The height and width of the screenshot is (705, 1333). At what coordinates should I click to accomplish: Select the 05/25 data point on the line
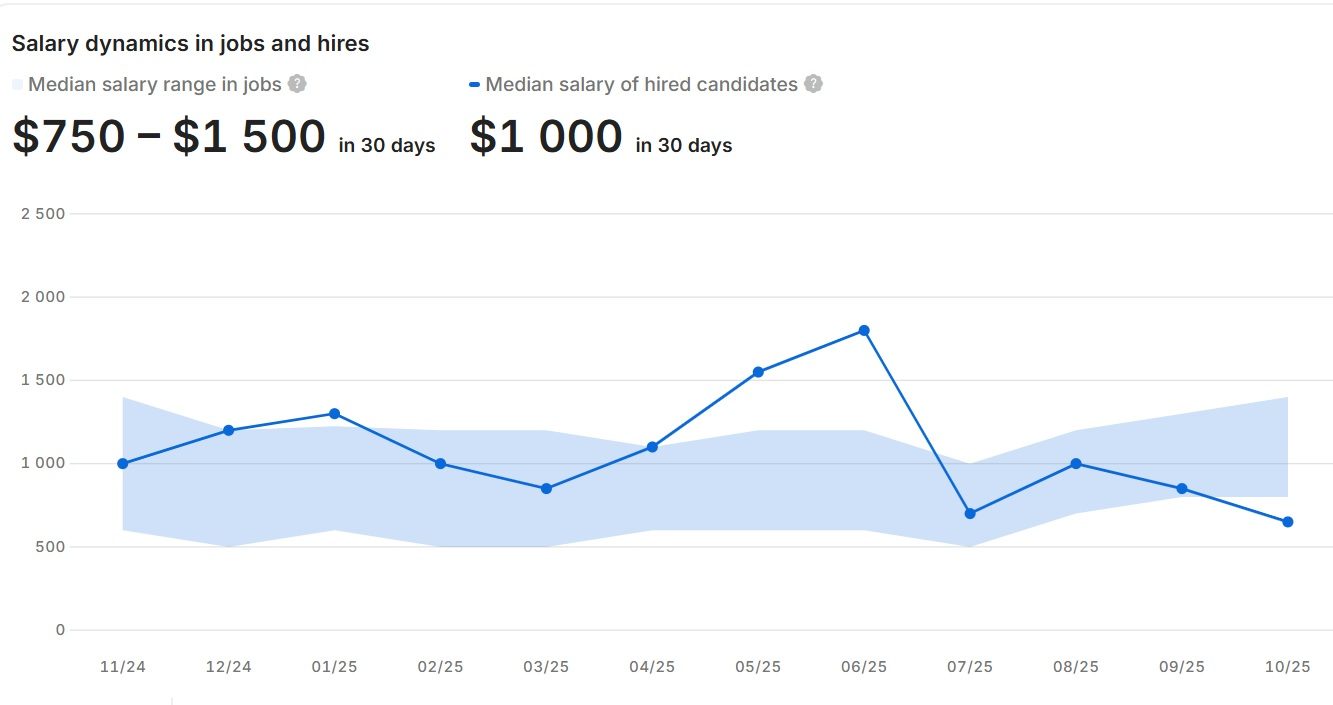pos(758,372)
